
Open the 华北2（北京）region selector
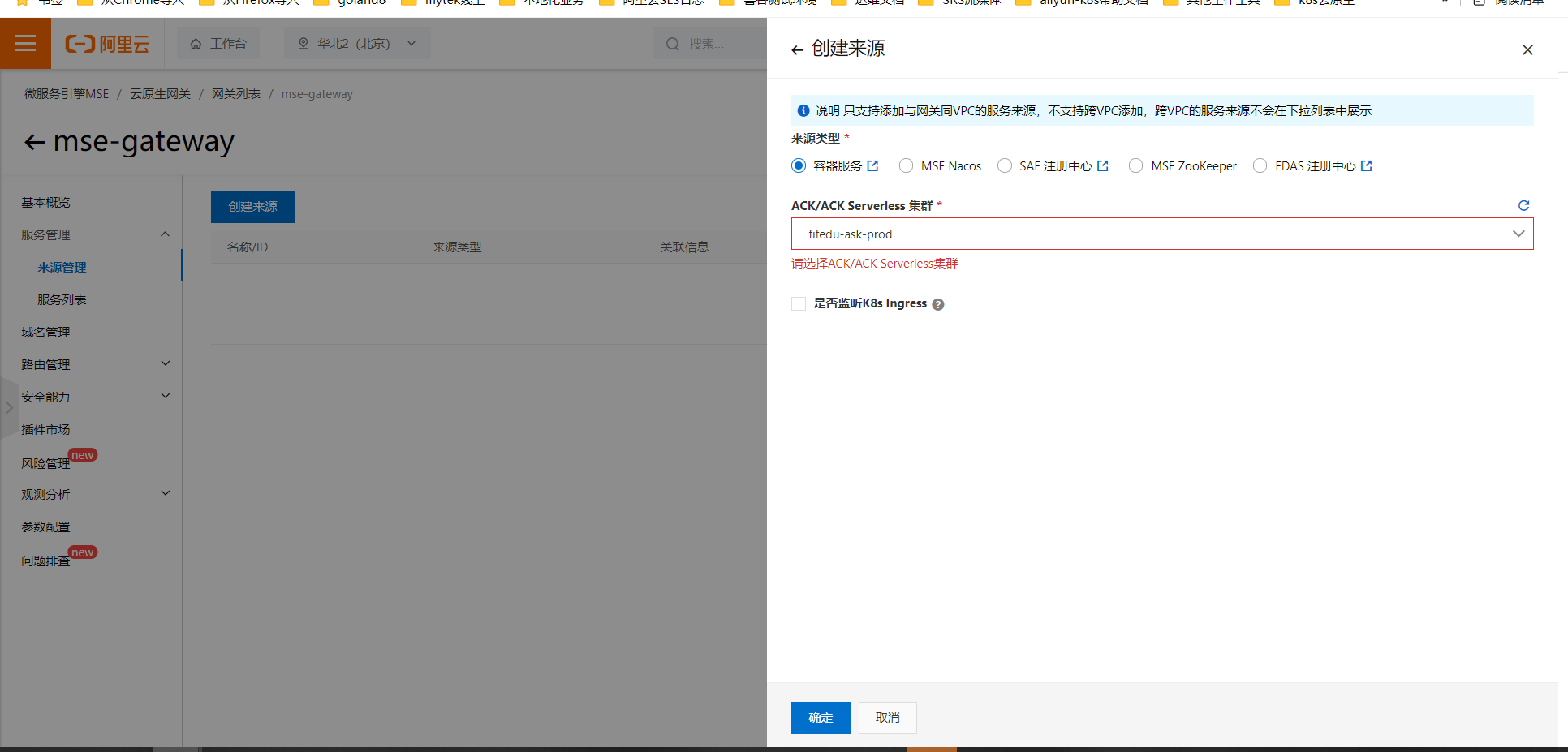click(x=357, y=44)
